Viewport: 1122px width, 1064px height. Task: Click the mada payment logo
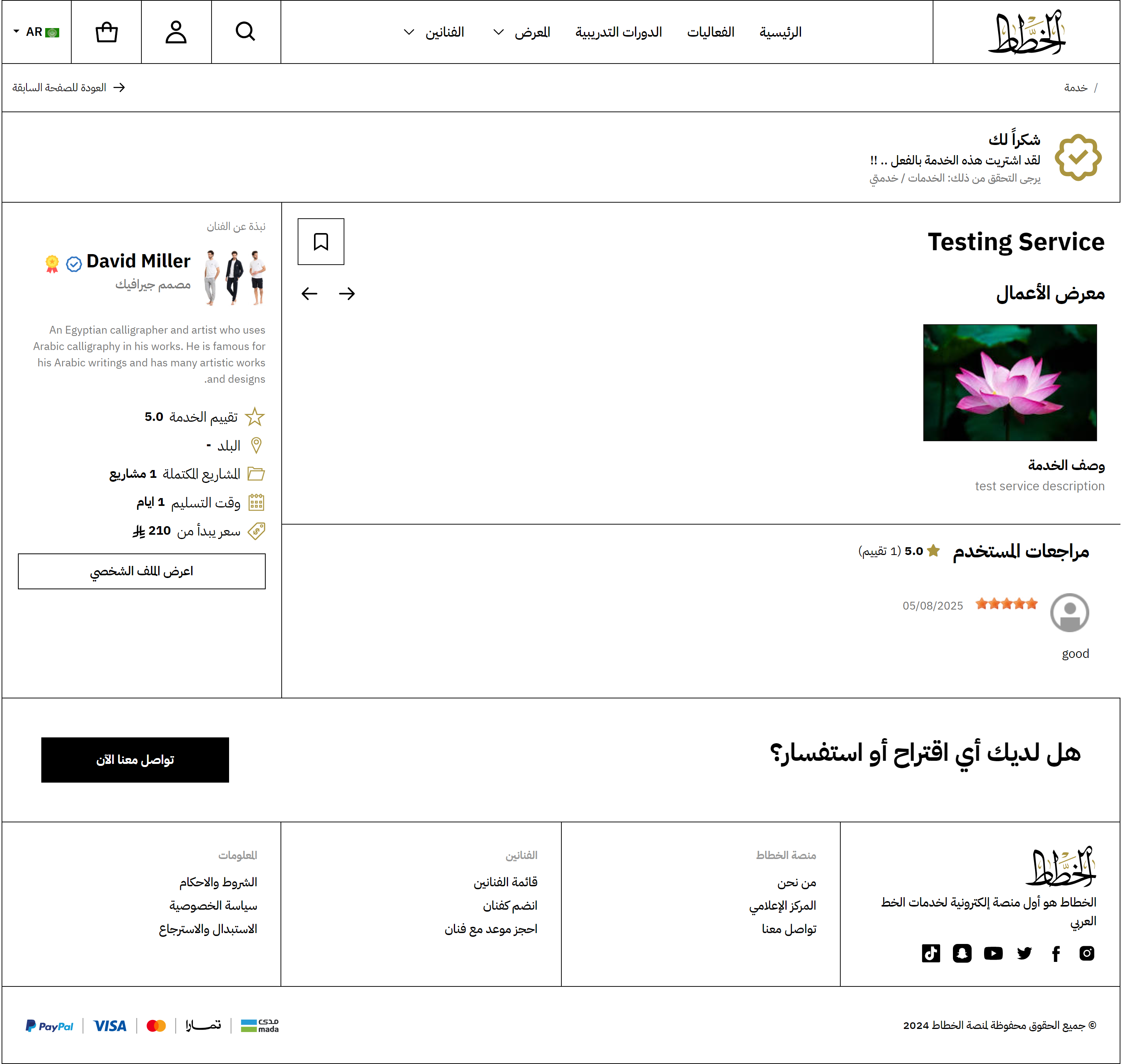coord(260,1026)
